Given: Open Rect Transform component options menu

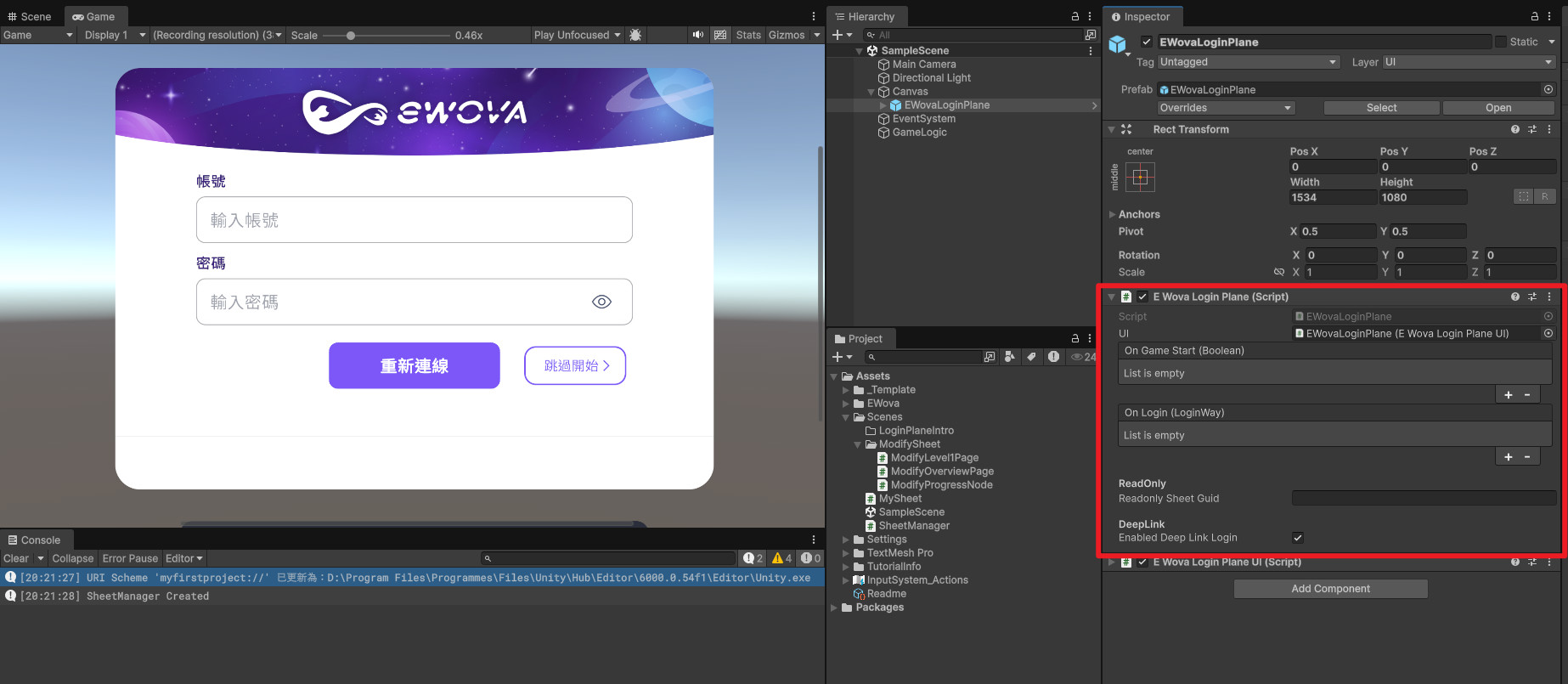Looking at the screenshot, I should 1549,129.
